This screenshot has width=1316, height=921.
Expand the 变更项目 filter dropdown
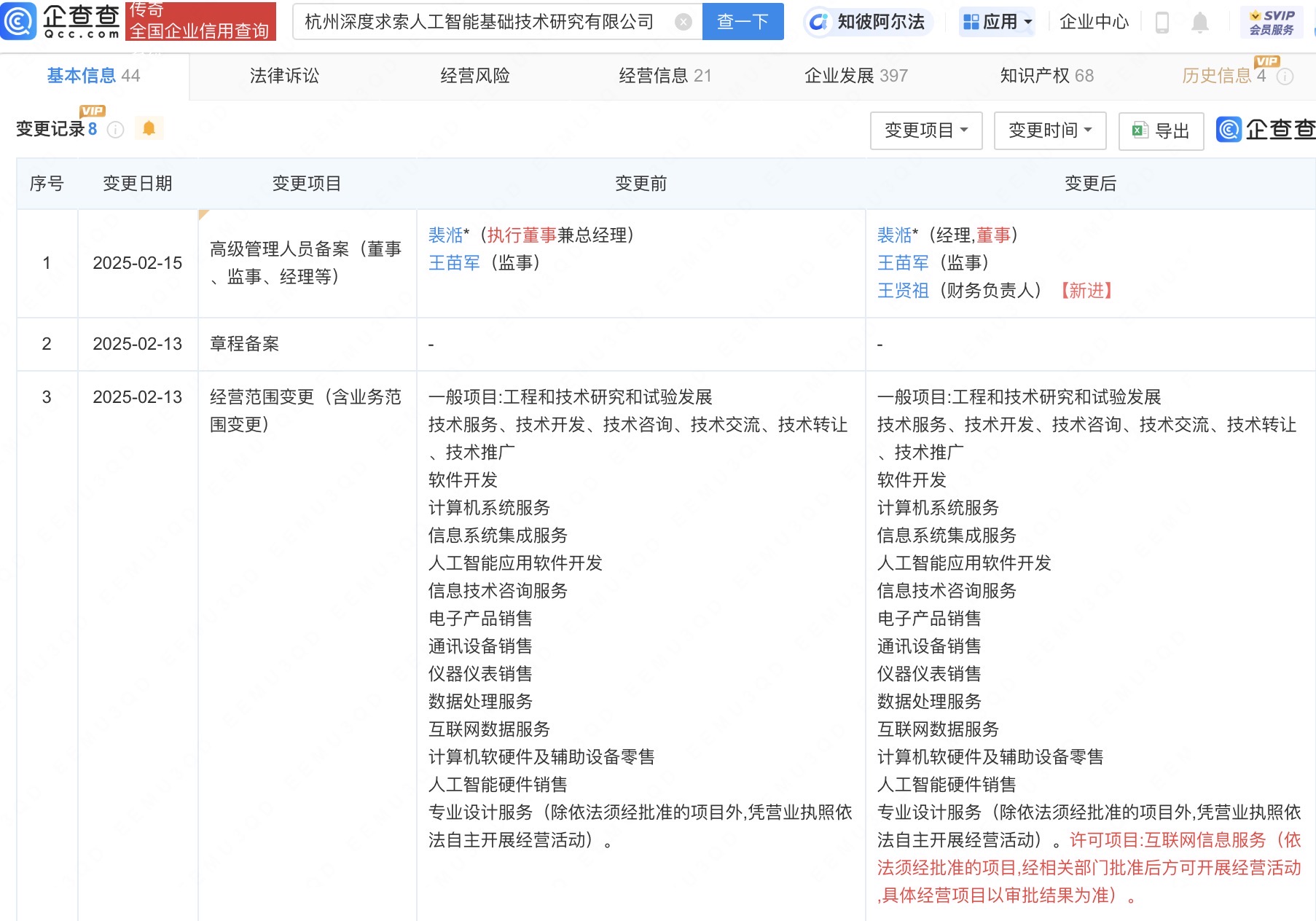(x=925, y=130)
